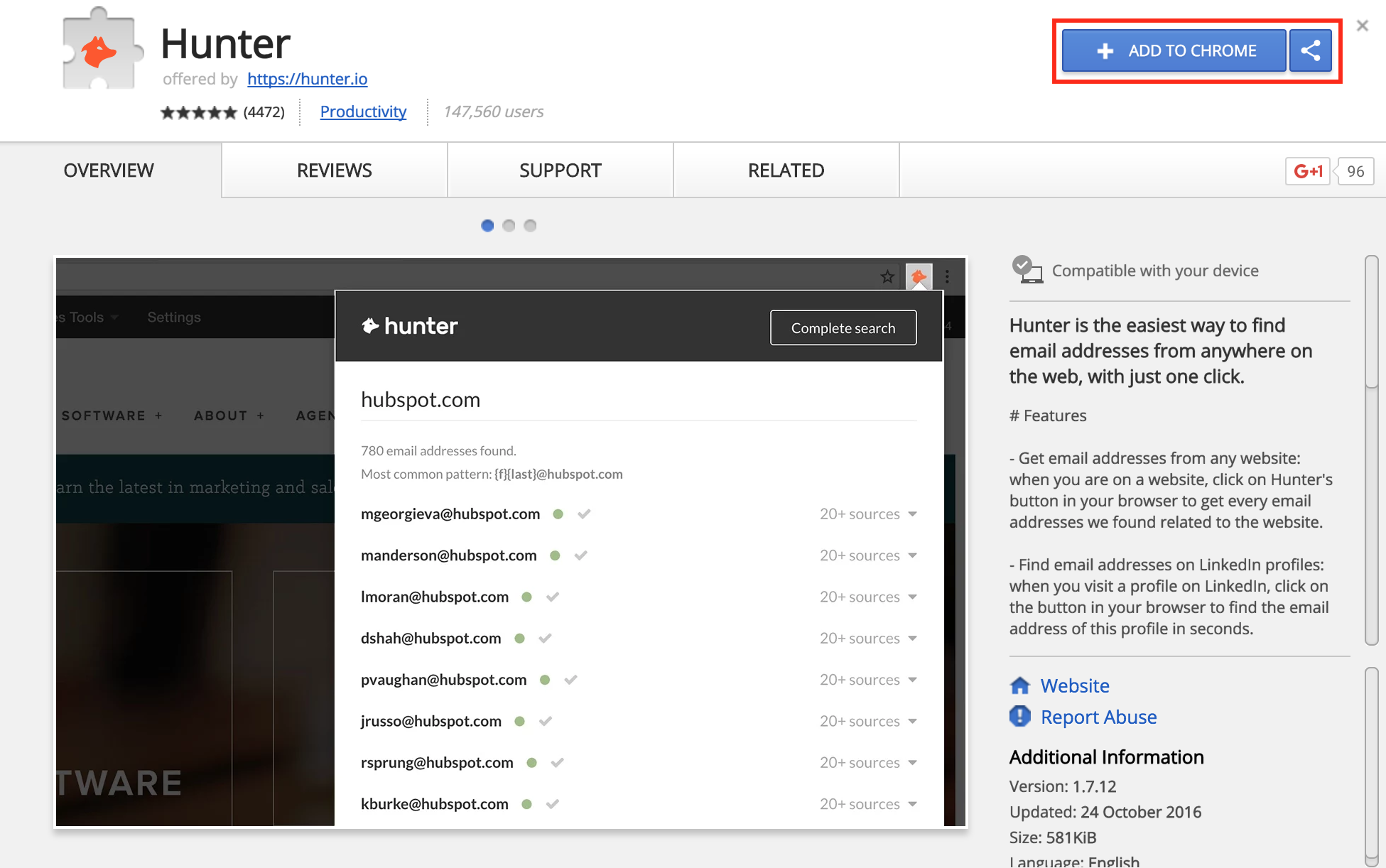Screen dimensions: 1386x868
Task: Expand sources for jrusso@hubspot.com
Action: tap(868, 722)
